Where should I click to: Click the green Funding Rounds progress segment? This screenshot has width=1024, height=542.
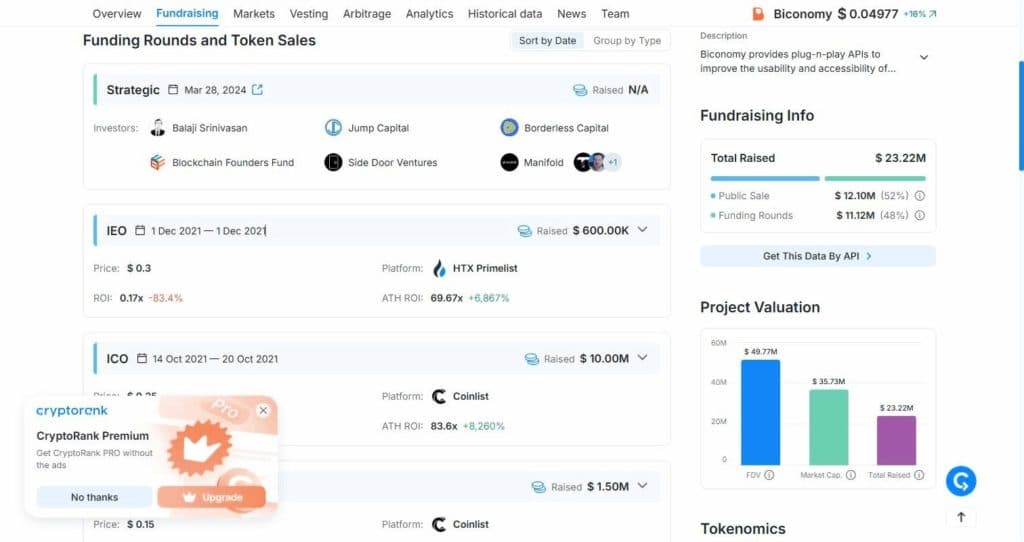tap(875, 178)
